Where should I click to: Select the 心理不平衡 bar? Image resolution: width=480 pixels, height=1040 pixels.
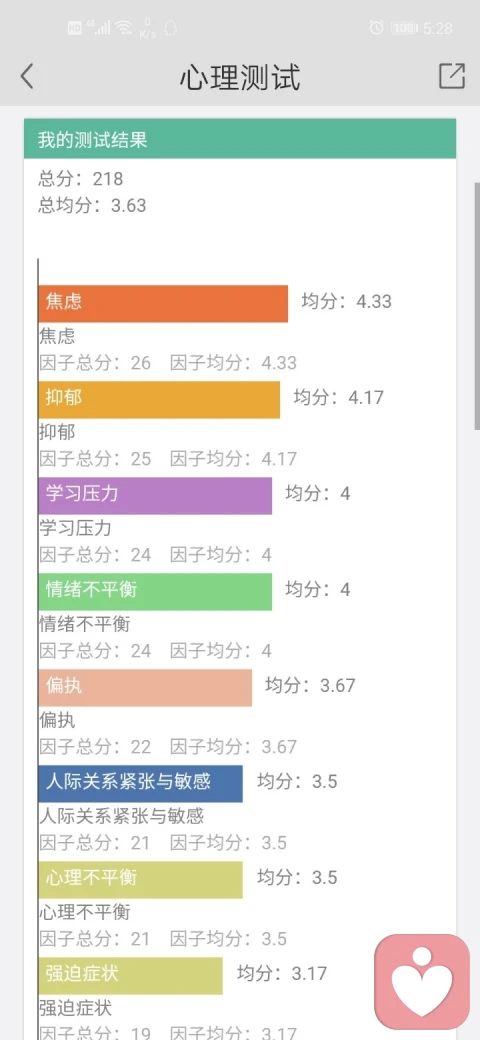pos(141,879)
